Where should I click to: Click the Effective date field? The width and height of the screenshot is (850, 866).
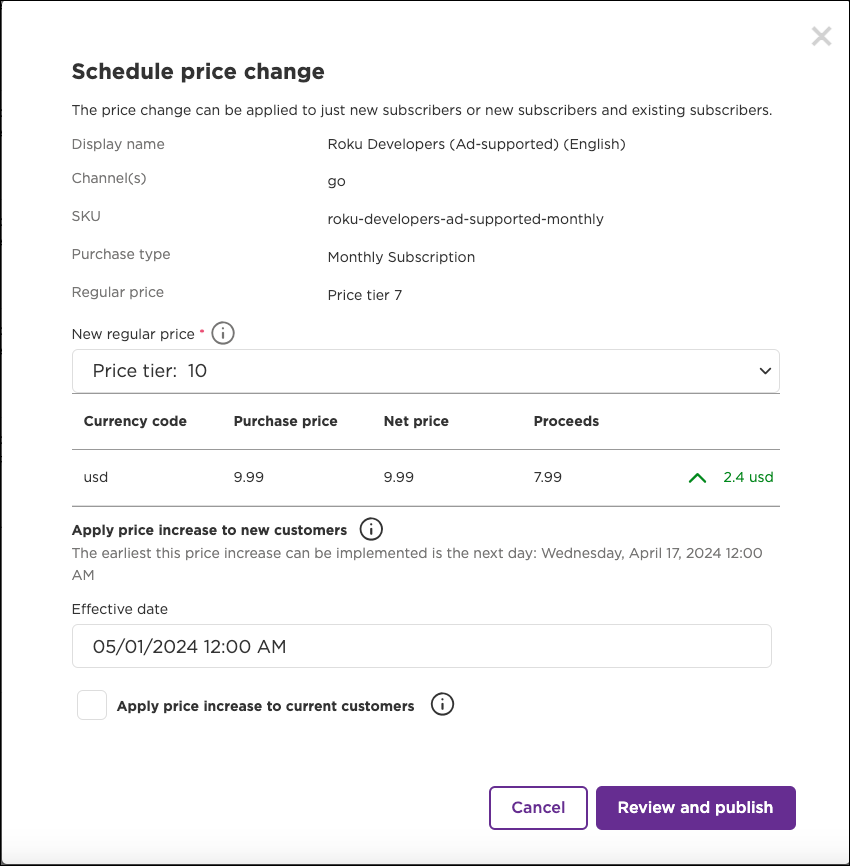tap(421, 646)
